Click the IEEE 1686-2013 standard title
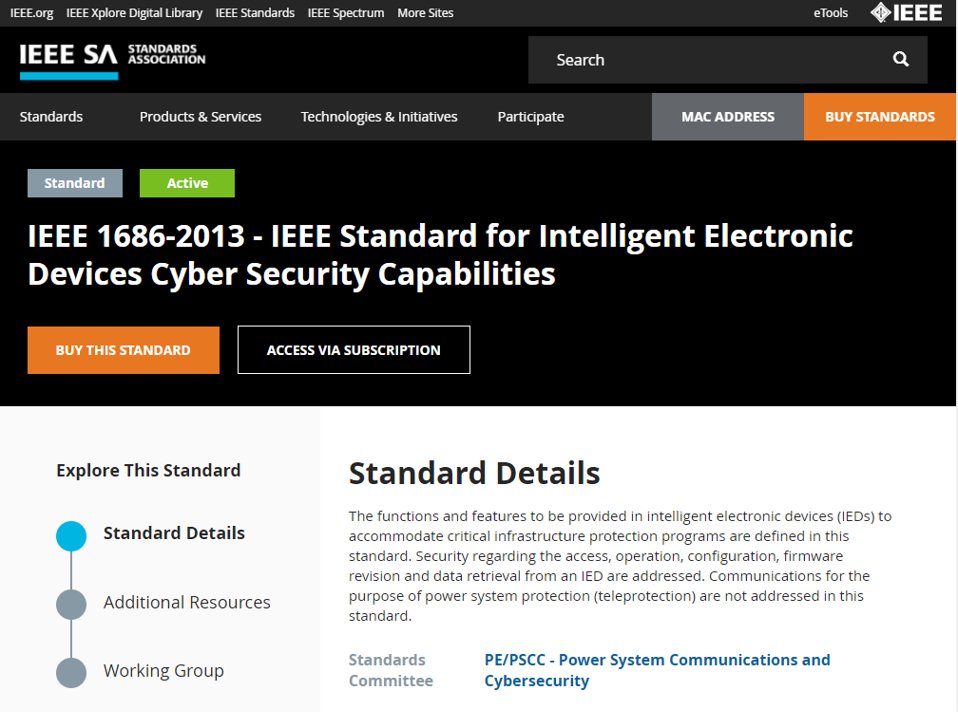This screenshot has width=958, height=712. pos(440,255)
